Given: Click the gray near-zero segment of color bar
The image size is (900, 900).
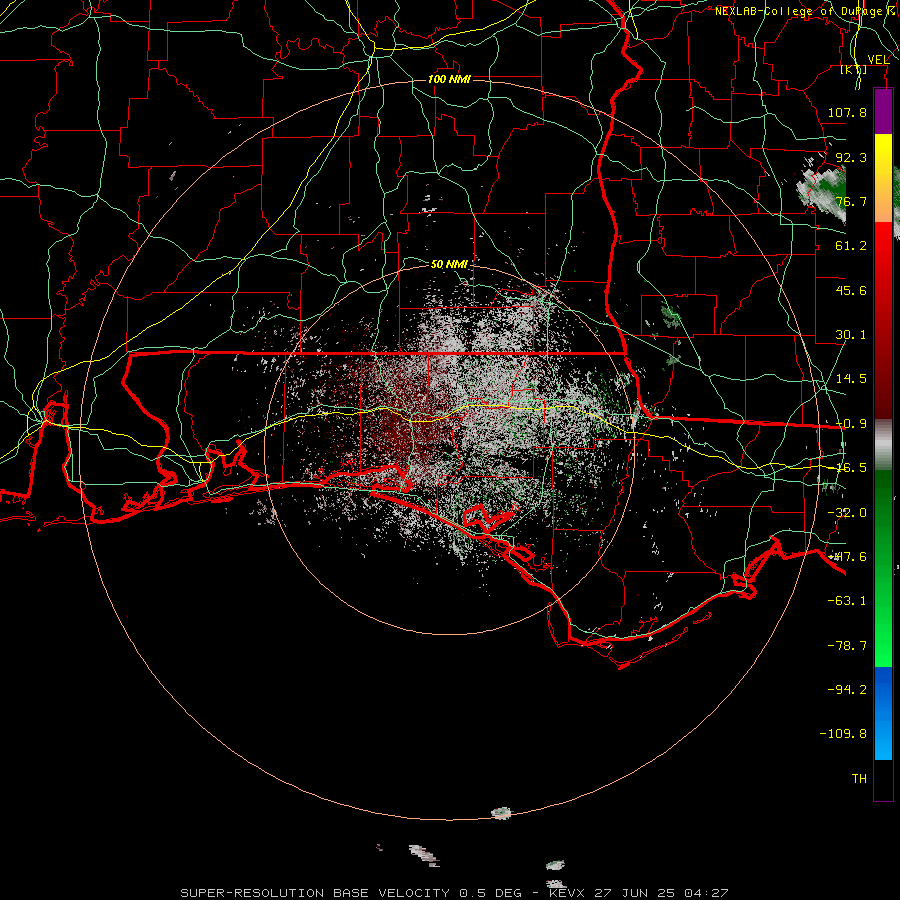Looking at the screenshot, I should pos(883,445).
